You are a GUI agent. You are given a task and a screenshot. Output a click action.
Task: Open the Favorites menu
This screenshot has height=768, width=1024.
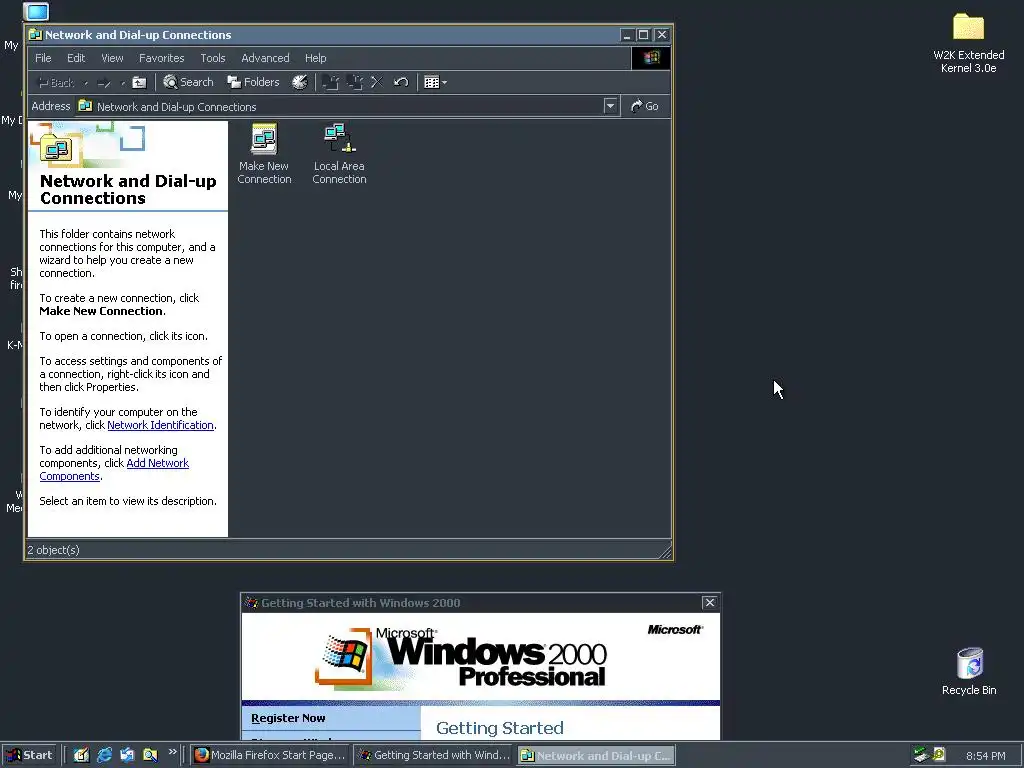(x=161, y=58)
